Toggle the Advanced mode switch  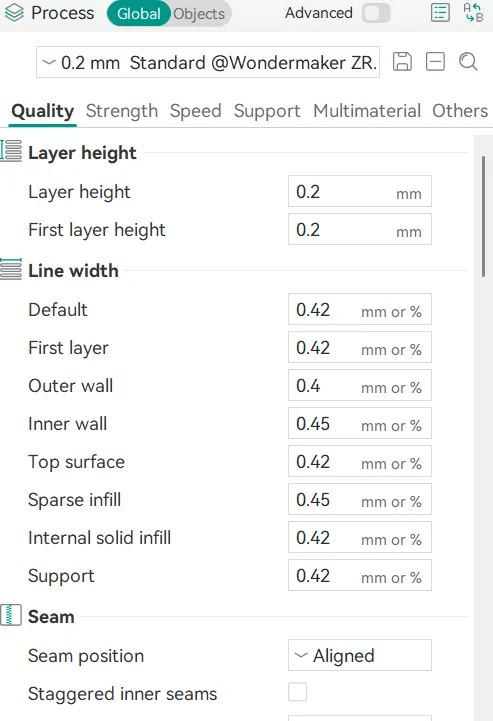(x=376, y=13)
